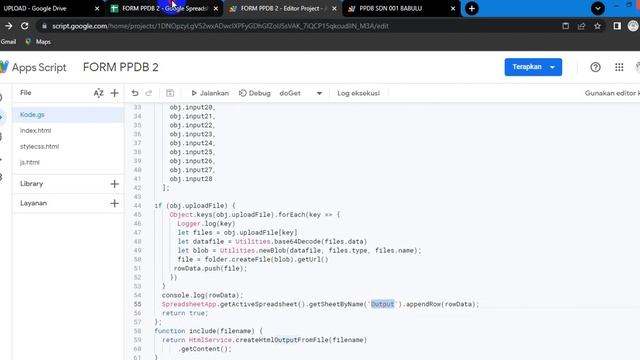Undo the last edit
The height and width of the screenshot is (360, 640).
pyautogui.click(x=135, y=93)
